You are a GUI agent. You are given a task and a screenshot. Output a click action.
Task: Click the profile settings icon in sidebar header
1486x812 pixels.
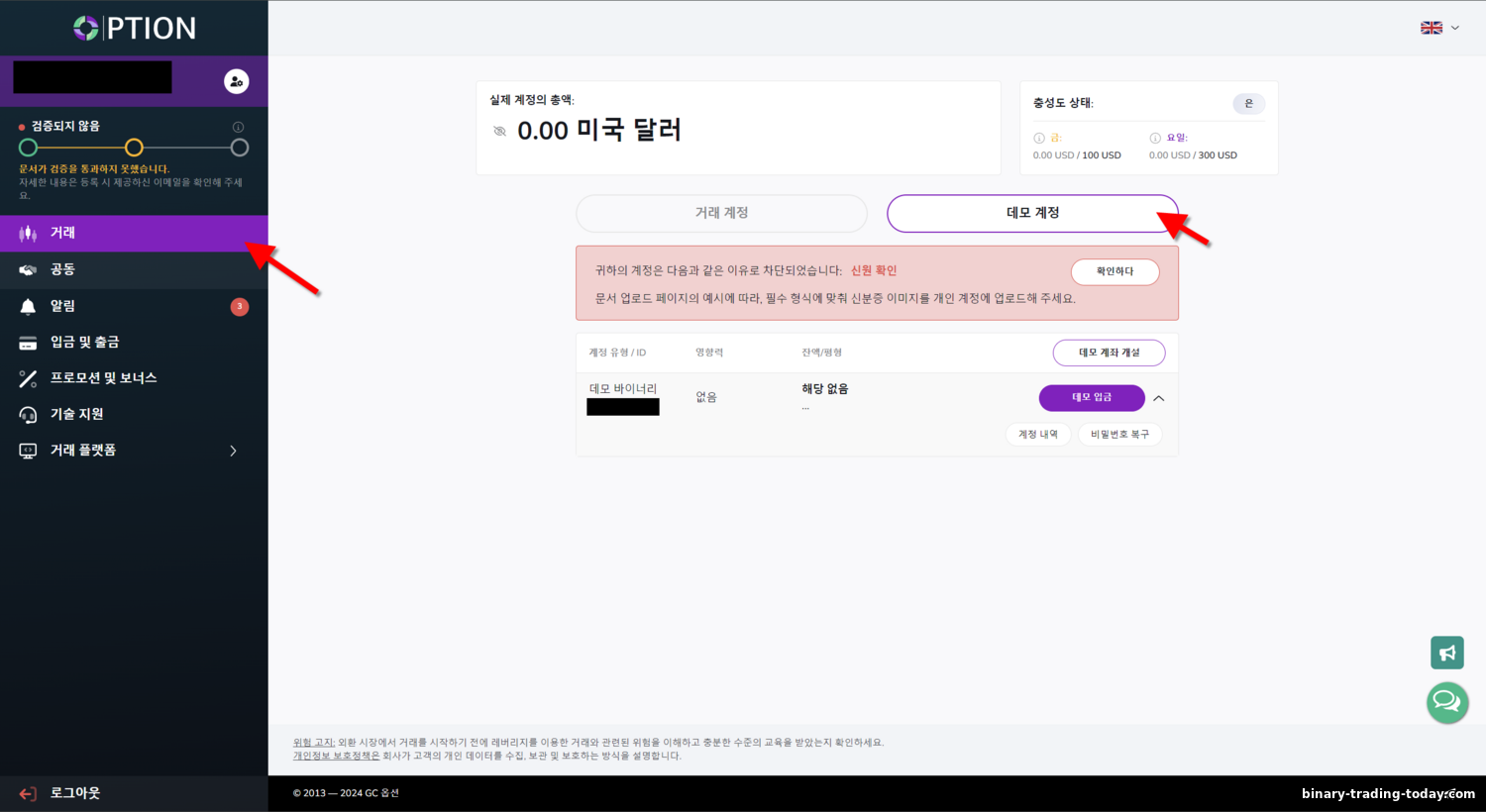click(236, 81)
